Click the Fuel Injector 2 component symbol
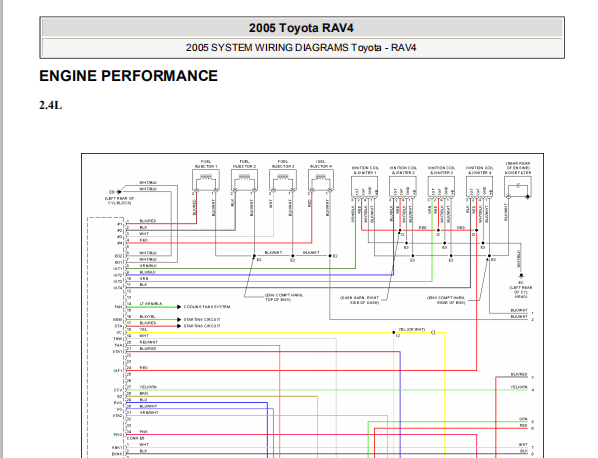The width and height of the screenshot is (598, 458). pyautogui.click(x=244, y=181)
